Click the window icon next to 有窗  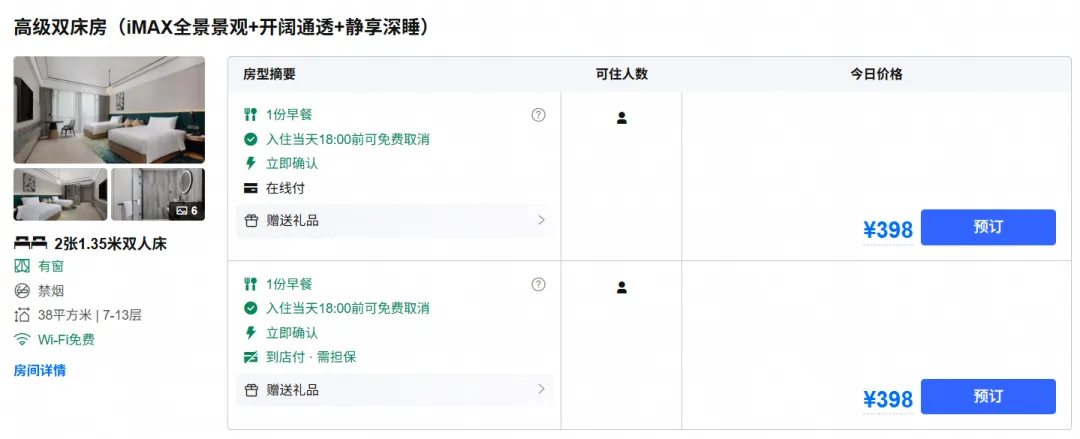(23, 266)
